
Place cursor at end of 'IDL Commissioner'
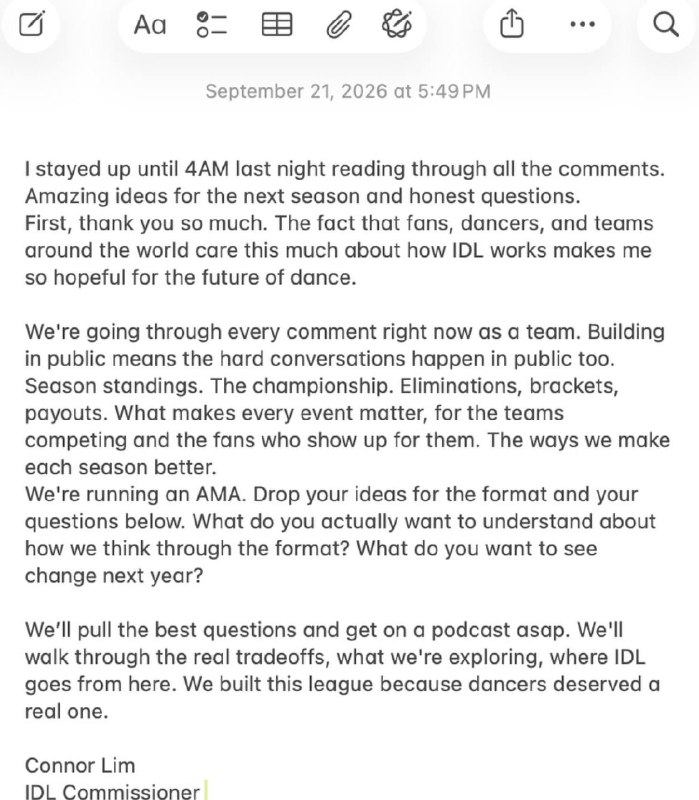coord(201,791)
